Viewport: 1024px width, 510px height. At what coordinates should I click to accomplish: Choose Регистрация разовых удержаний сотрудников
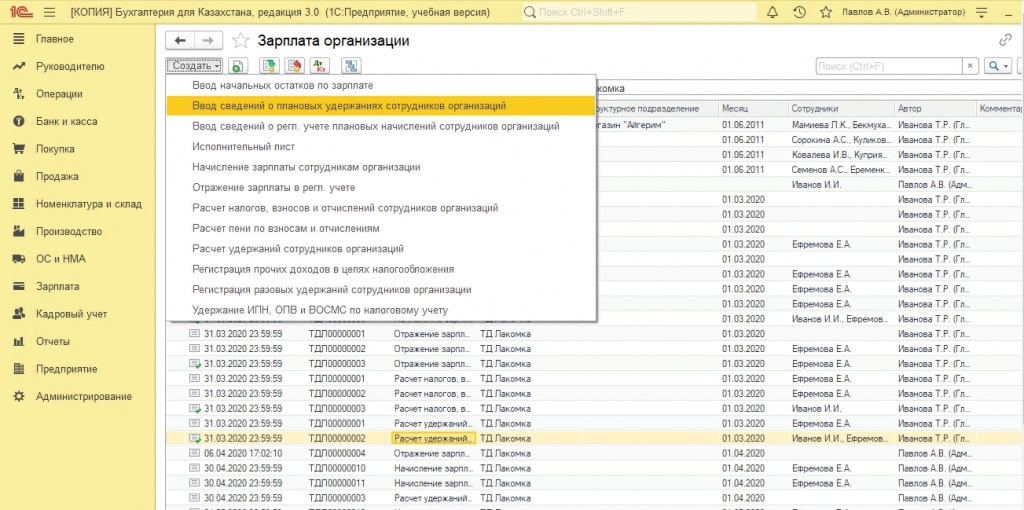(x=381, y=289)
